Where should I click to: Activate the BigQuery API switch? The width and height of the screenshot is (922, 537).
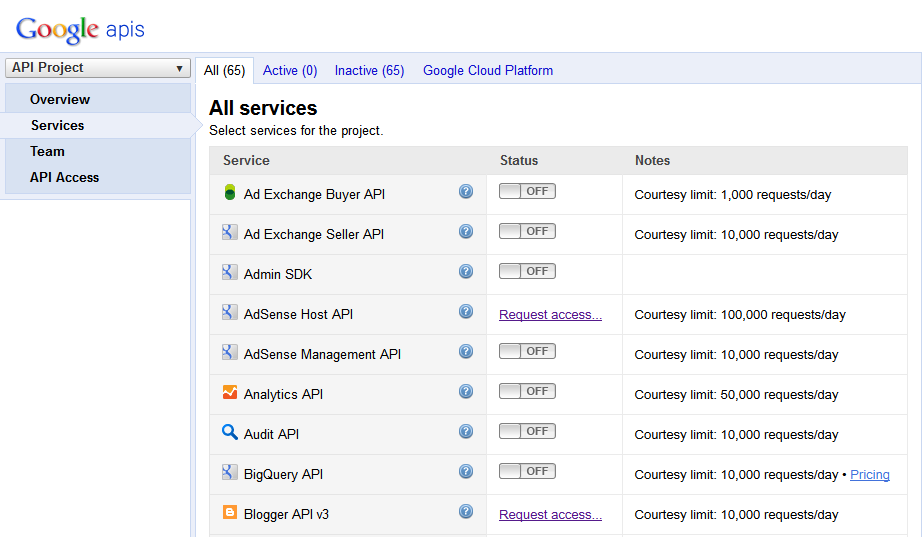[527, 471]
